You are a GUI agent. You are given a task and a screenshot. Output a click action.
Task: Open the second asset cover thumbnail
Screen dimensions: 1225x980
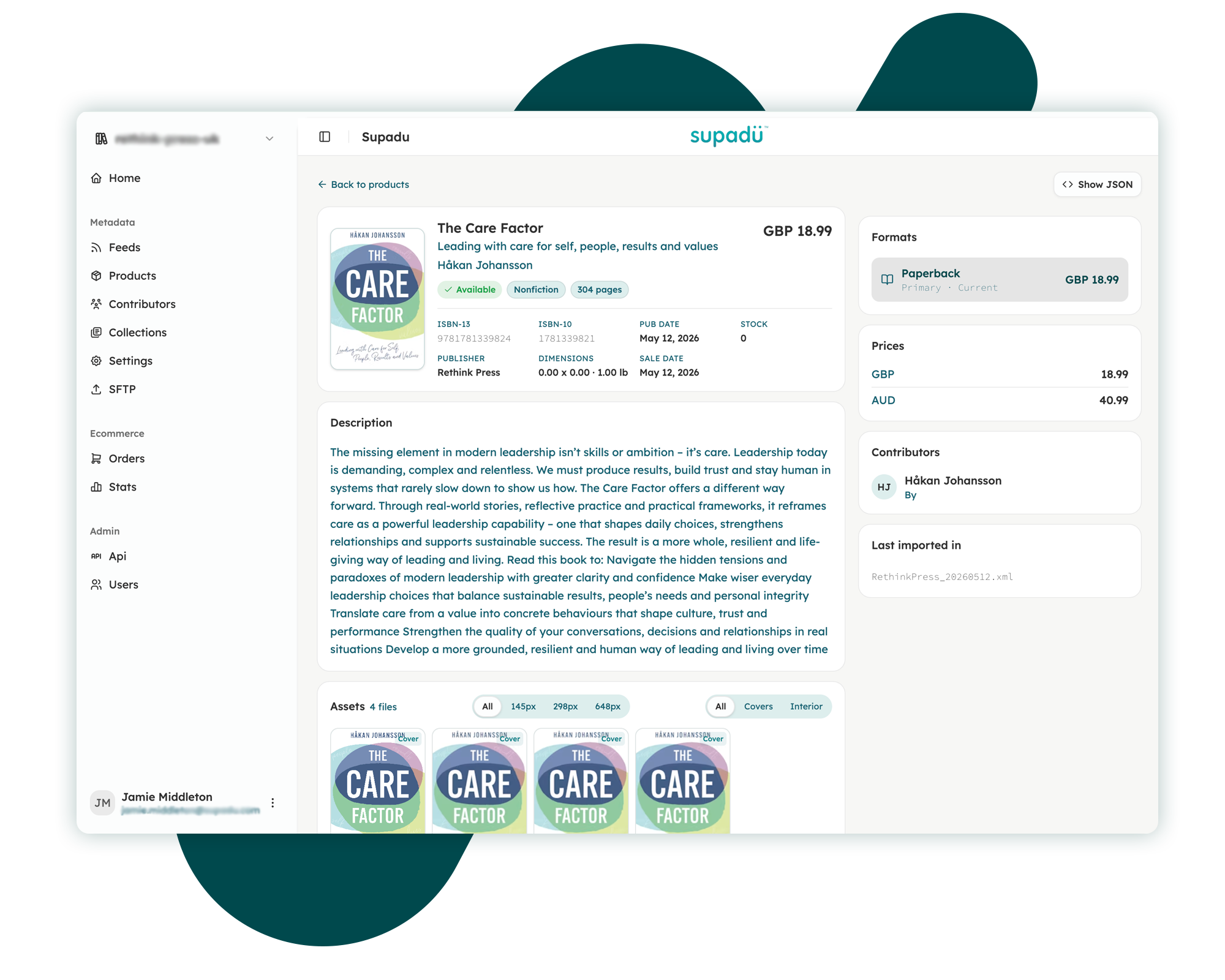tap(479, 781)
